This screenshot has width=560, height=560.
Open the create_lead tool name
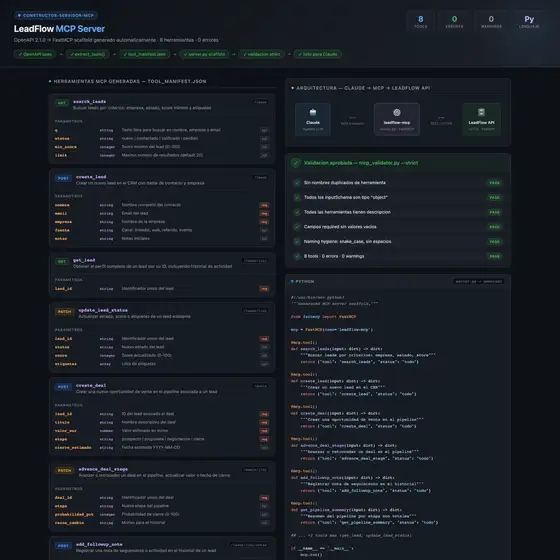pyautogui.click(x=91, y=177)
